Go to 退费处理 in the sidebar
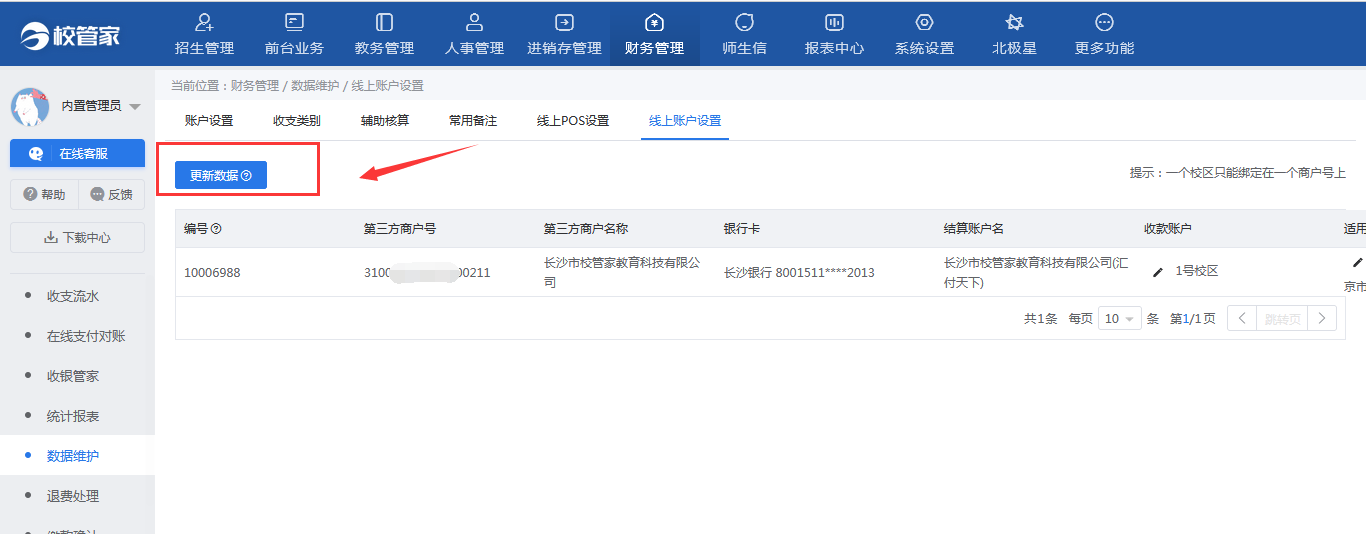The width and height of the screenshot is (1366, 534). pyautogui.click(x=73, y=496)
